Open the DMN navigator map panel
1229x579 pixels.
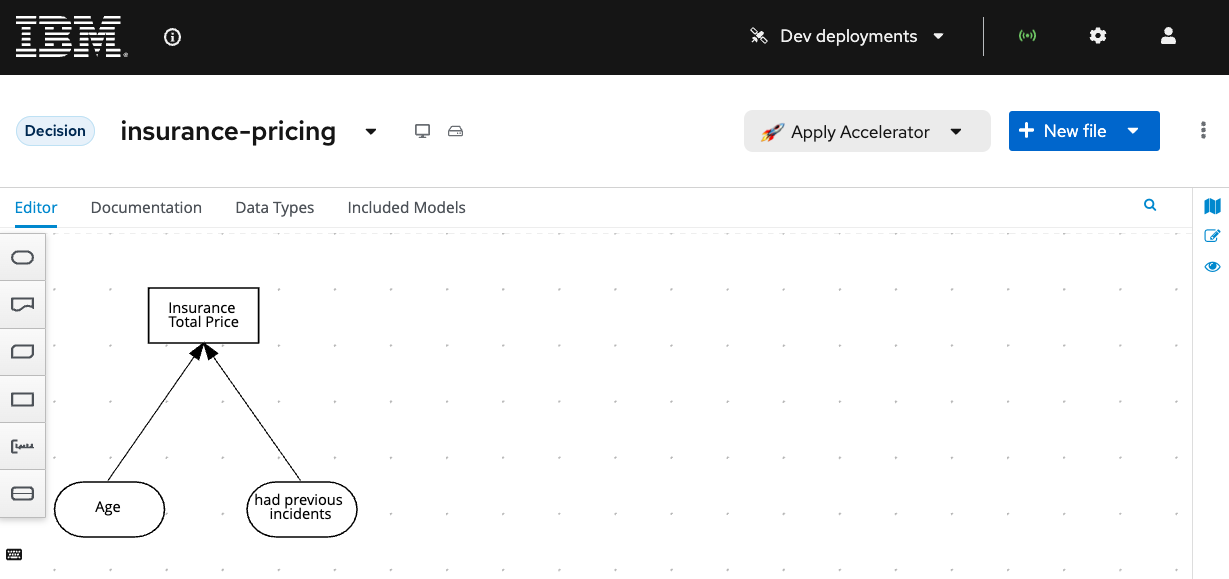[x=1213, y=207]
